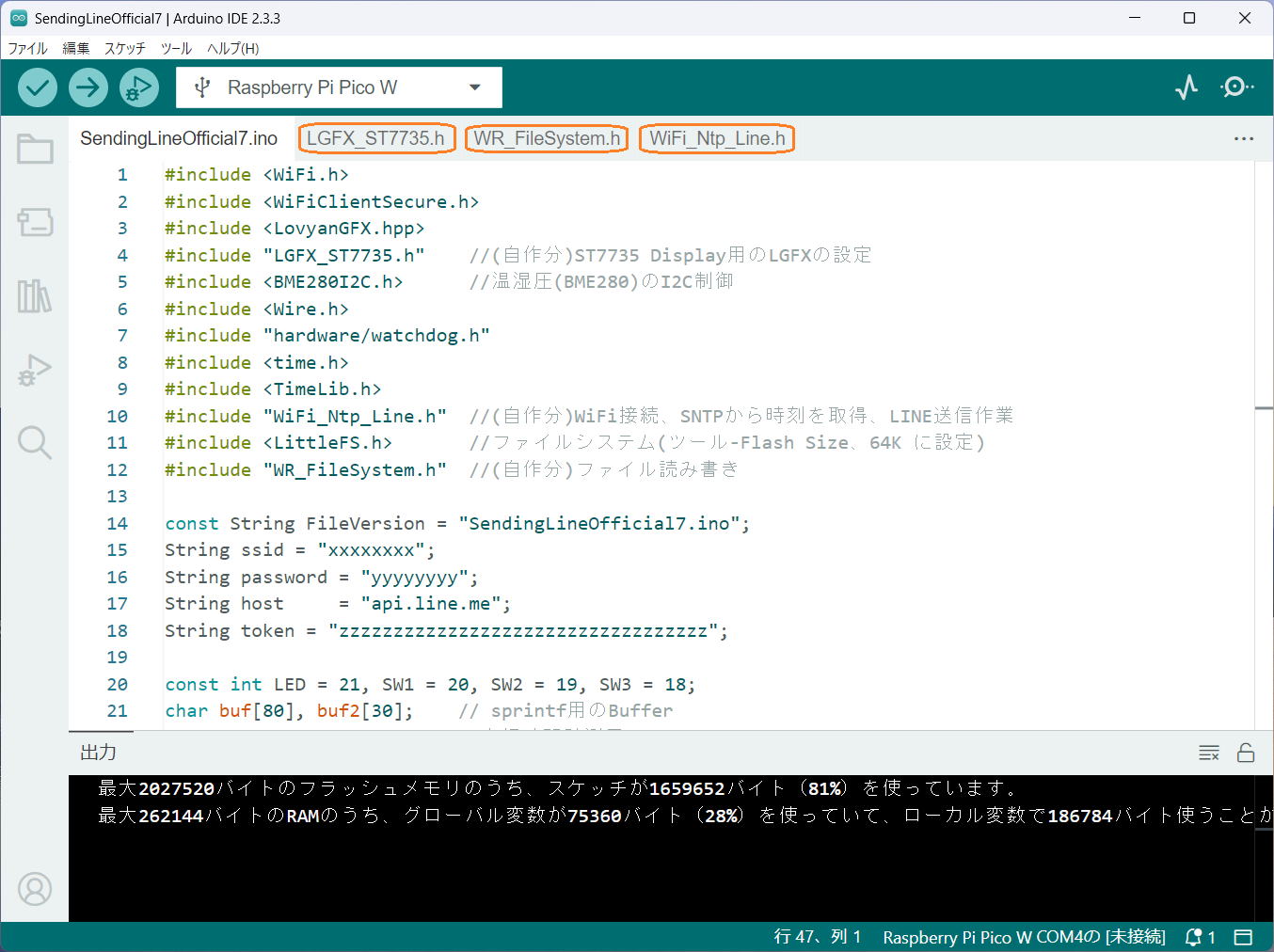Open the Sketchbook folder sidebar panel
Screen dimensions: 1274x952
[x=35, y=149]
